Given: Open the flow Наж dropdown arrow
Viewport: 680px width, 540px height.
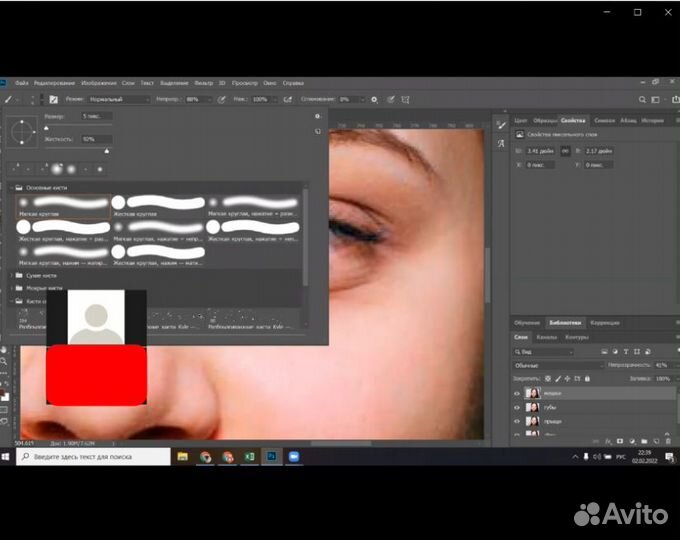Looking at the screenshot, I should (275, 100).
